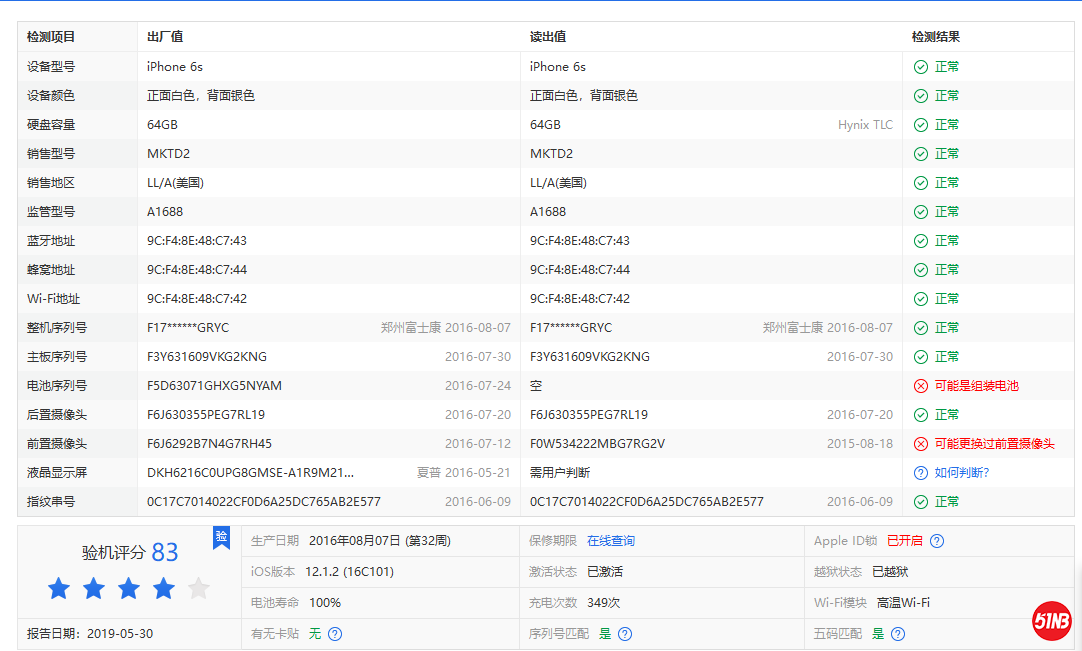Click the red X icon in battery serial row
1082x651 pixels.
point(921,386)
